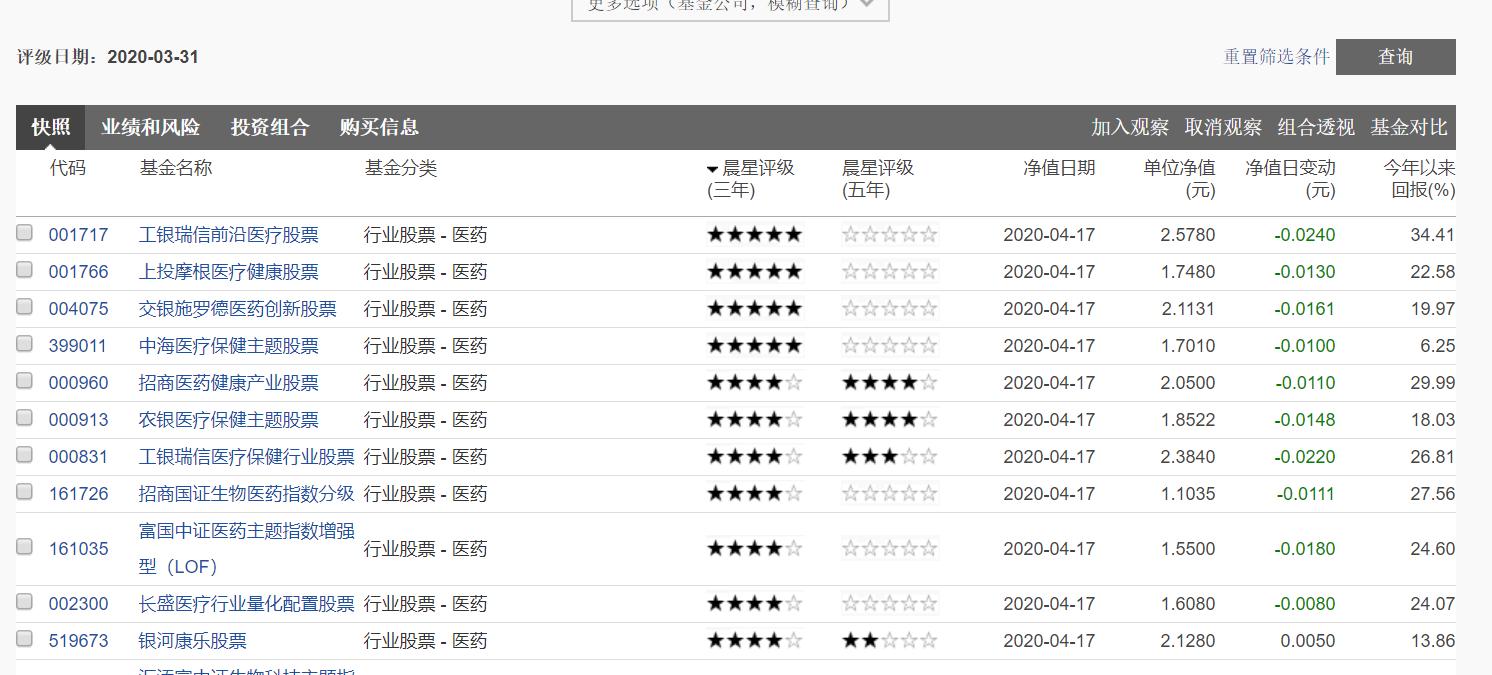Image resolution: width=1492 pixels, height=675 pixels.
Task: Select the checkbox for fund 399011
Action: (x=25, y=344)
